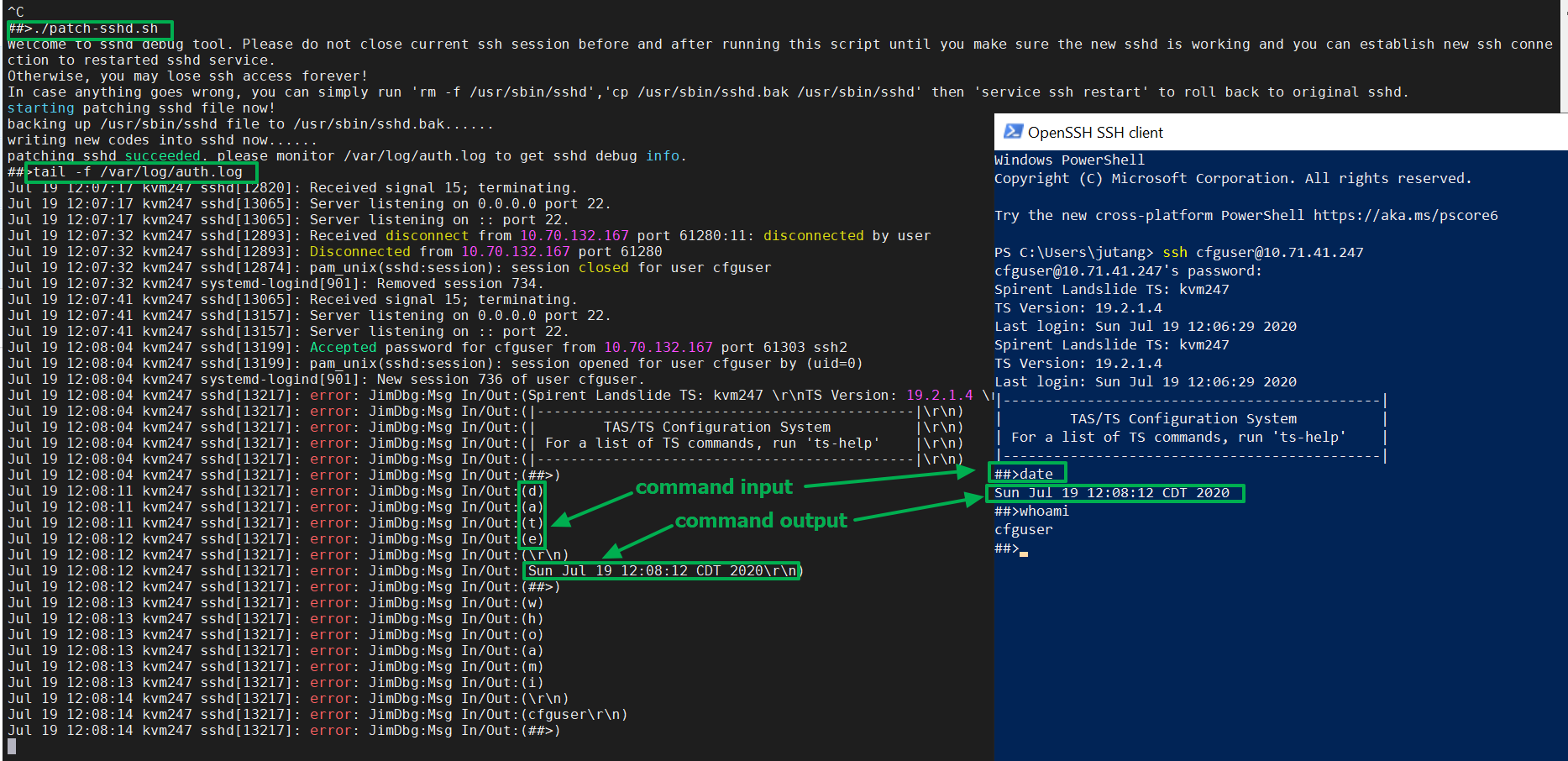The width and height of the screenshot is (1568, 761).
Task: Click 'Copyright (C) Microsoft Corporation' line
Action: click(1233, 178)
